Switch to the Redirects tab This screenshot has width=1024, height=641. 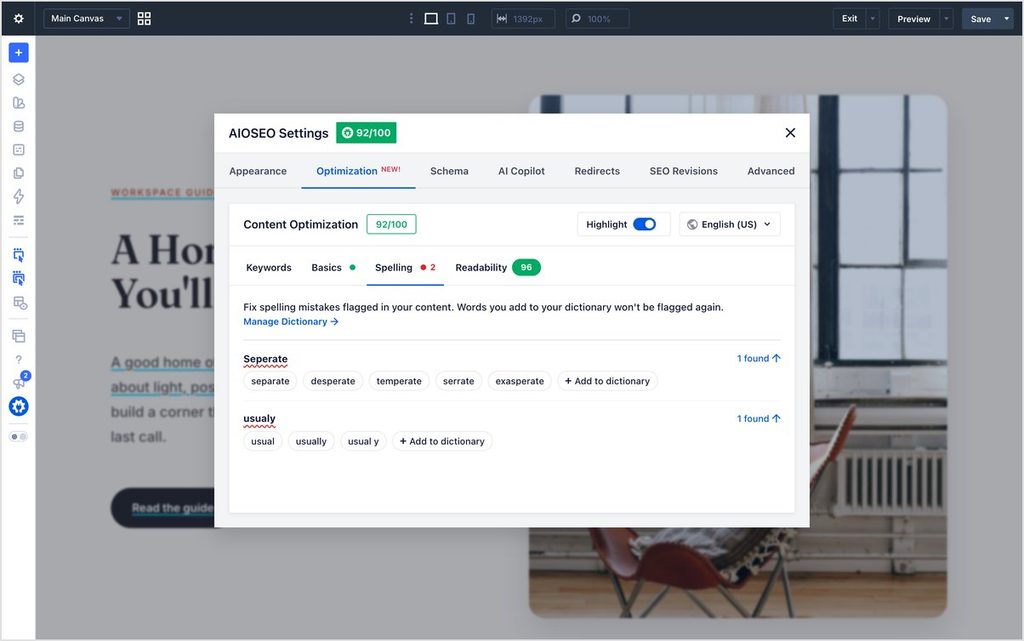coord(597,171)
